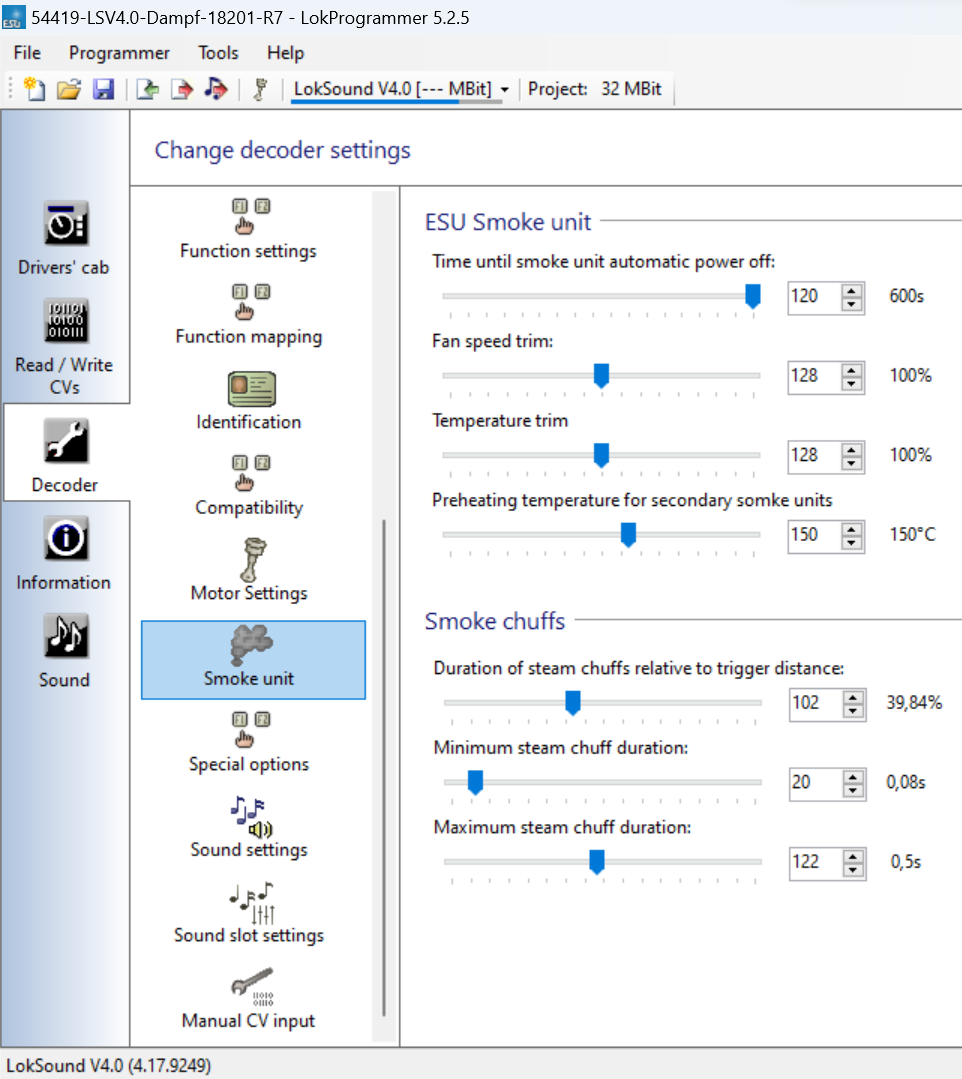962x1079 pixels.
Task: Click the green-arrow read decoder data icon
Action: click(x=147, y=89)
